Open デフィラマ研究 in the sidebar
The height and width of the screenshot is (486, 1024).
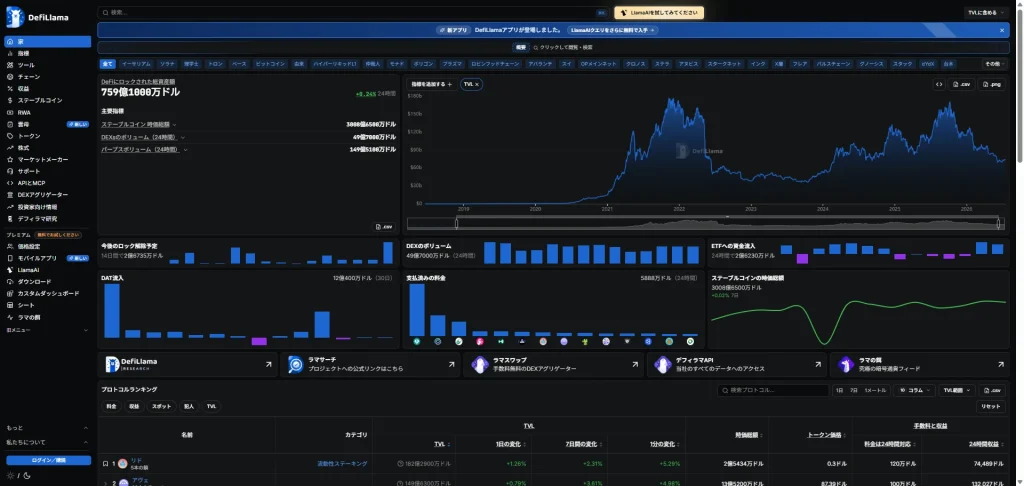click(48, 219)
